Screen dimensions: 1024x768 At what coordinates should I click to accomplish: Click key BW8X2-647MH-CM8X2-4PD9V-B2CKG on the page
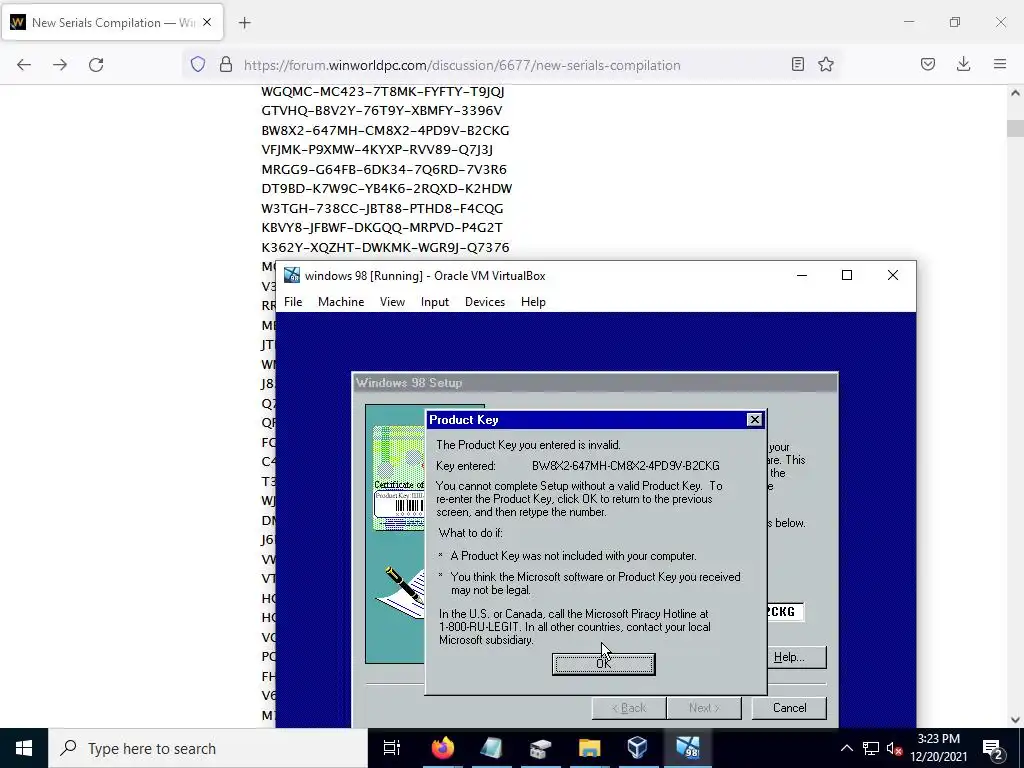(385, 131)
